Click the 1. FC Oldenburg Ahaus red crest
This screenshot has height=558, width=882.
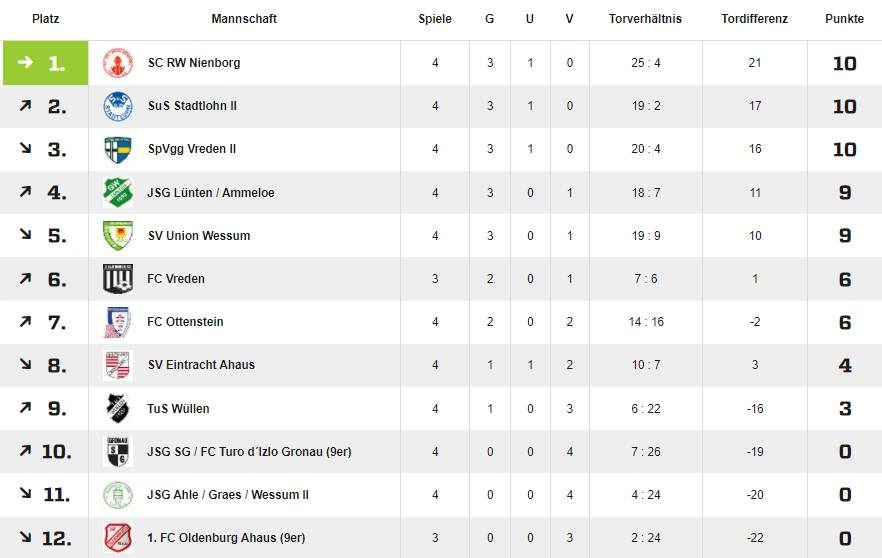118,538
